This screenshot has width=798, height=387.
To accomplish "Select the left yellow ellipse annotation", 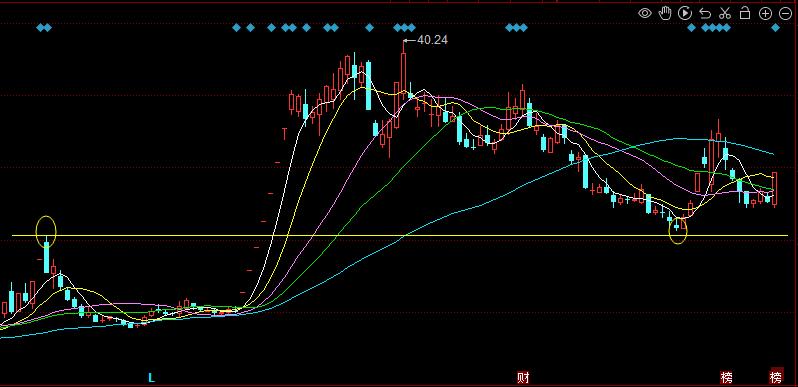I will (x=46, y=232).
